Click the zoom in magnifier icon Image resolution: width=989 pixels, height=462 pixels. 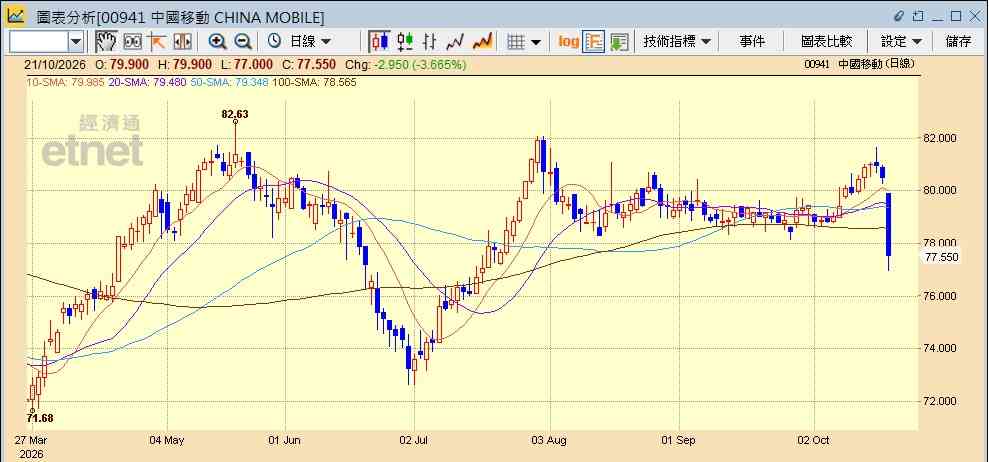pos(218,42)
